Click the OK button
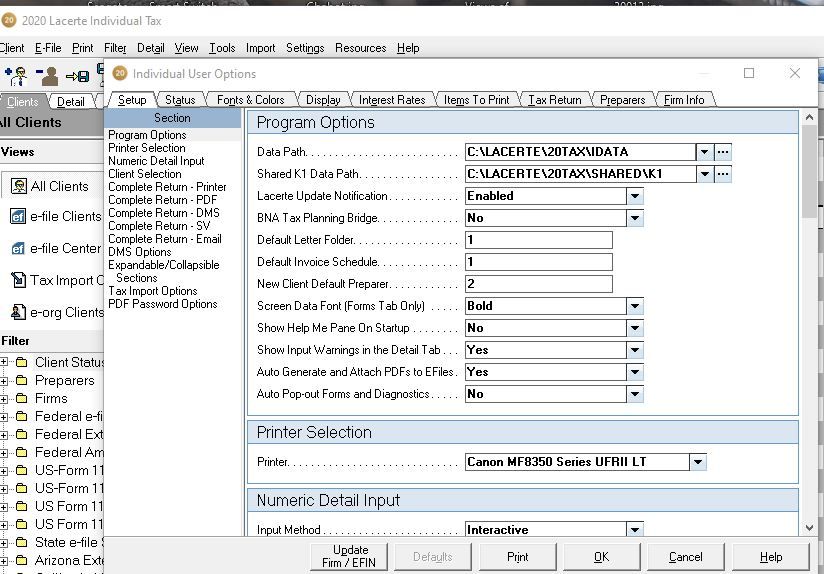The height and width of the screenshot is (574, 824). [601, 557]
